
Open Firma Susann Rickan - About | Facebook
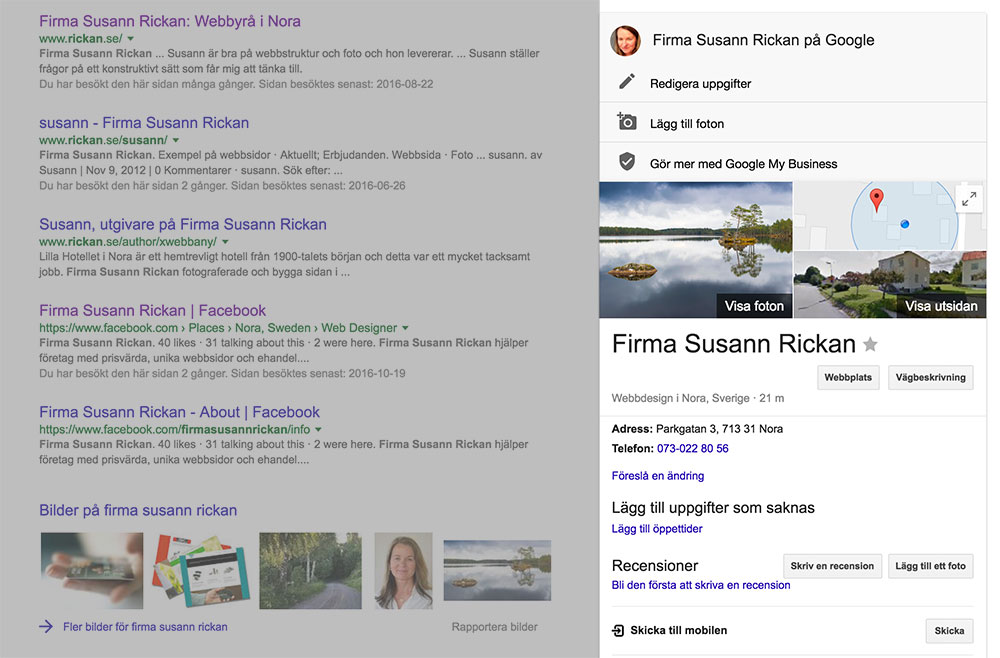pos(179,412)
